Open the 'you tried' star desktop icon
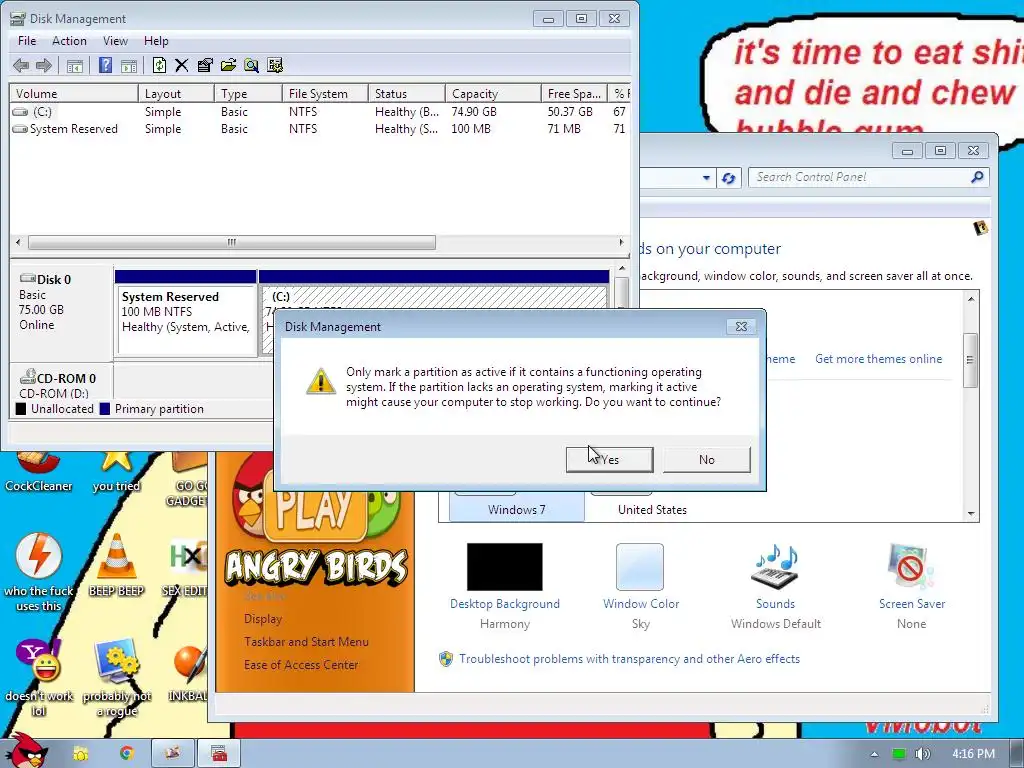The height and width of the screenshot is (768, 1024). (116, 472)
